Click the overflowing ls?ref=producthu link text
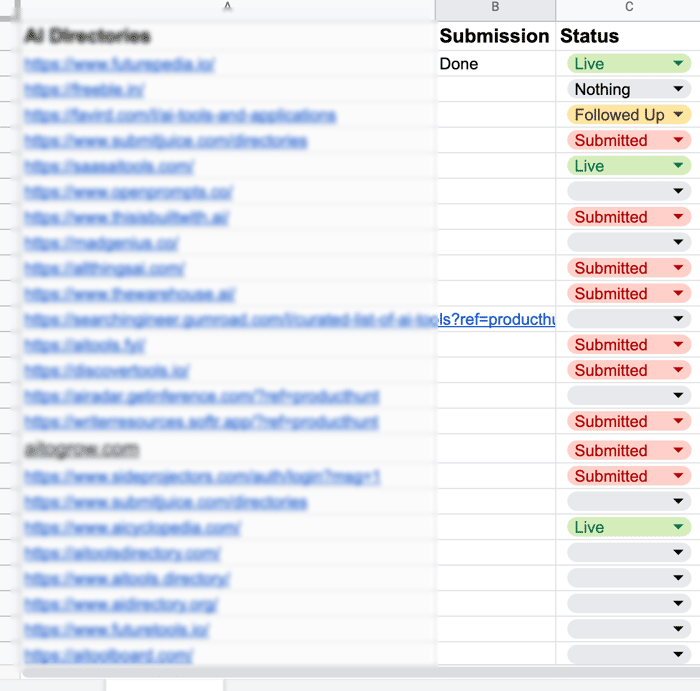700x691 pixels. pyautogui.click(x=497, y=319)
